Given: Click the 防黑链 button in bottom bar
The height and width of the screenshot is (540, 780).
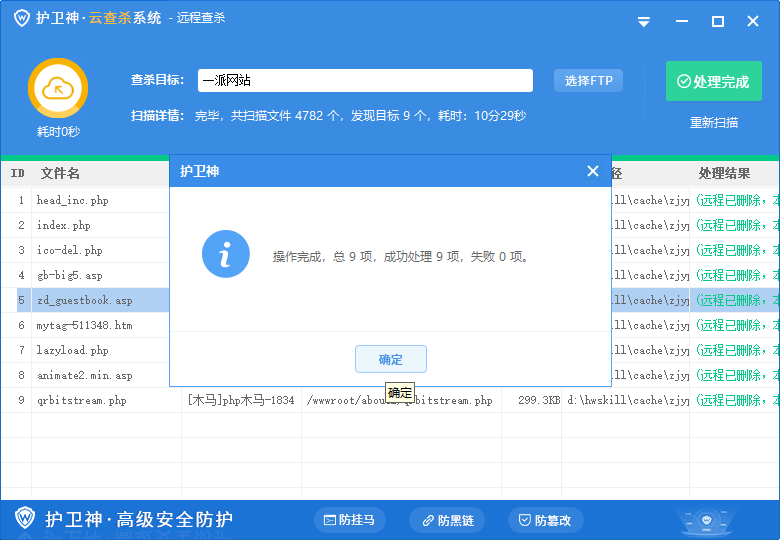Looking at the screenshot, I should click(x=446, y=520).
